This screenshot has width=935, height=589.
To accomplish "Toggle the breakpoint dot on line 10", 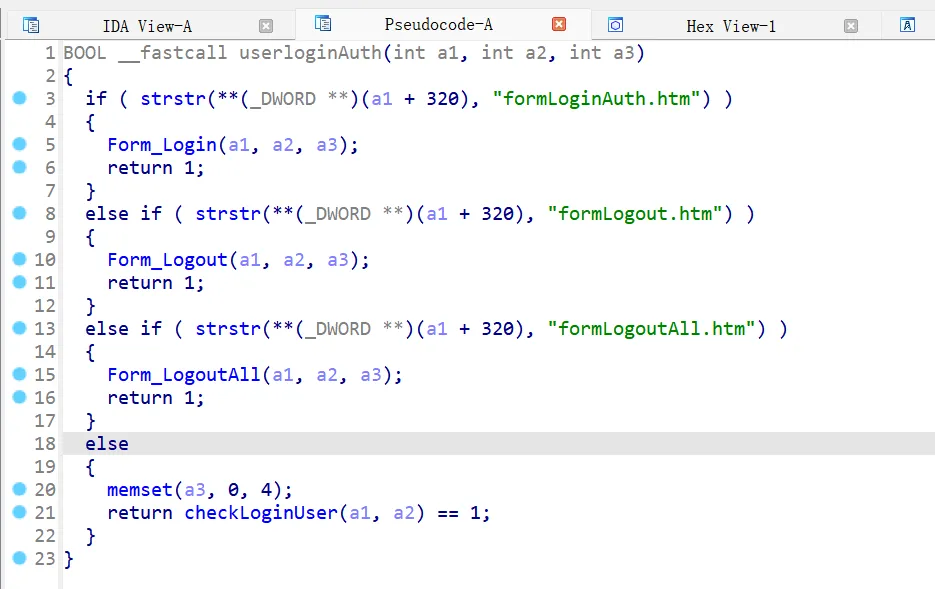I will click(x=19, y=259).
